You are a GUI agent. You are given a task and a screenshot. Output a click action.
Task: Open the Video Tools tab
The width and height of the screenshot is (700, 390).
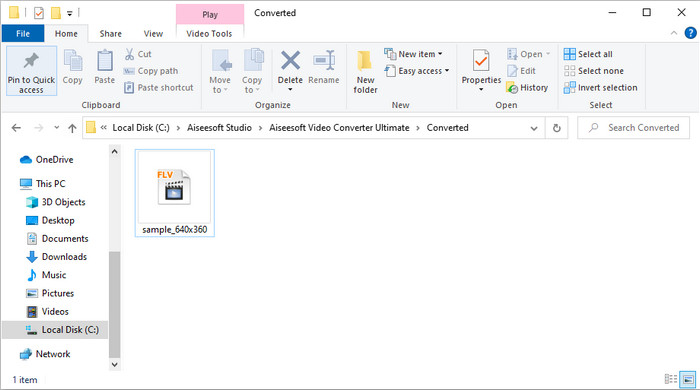tap(209, 33)
